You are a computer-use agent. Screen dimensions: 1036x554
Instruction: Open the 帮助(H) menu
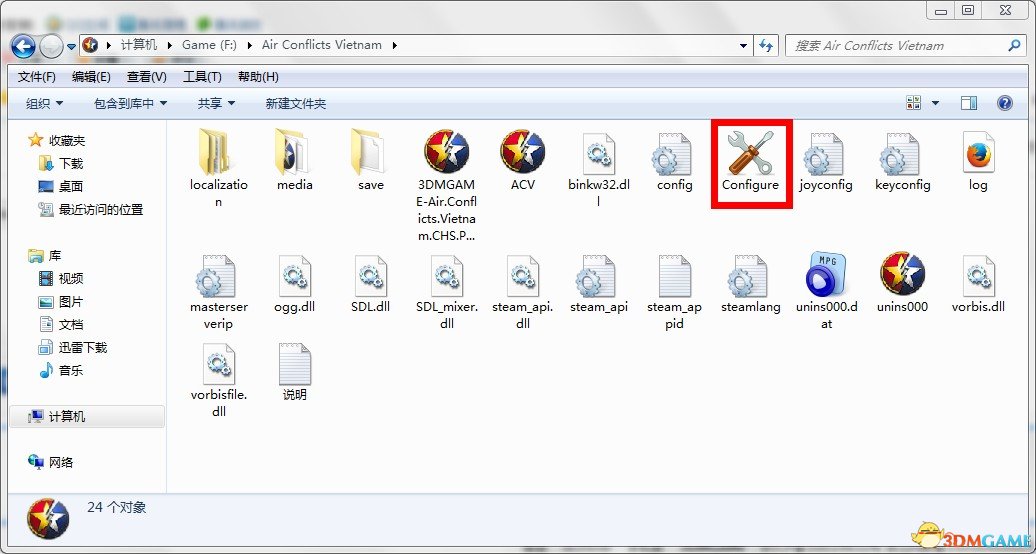258,77
